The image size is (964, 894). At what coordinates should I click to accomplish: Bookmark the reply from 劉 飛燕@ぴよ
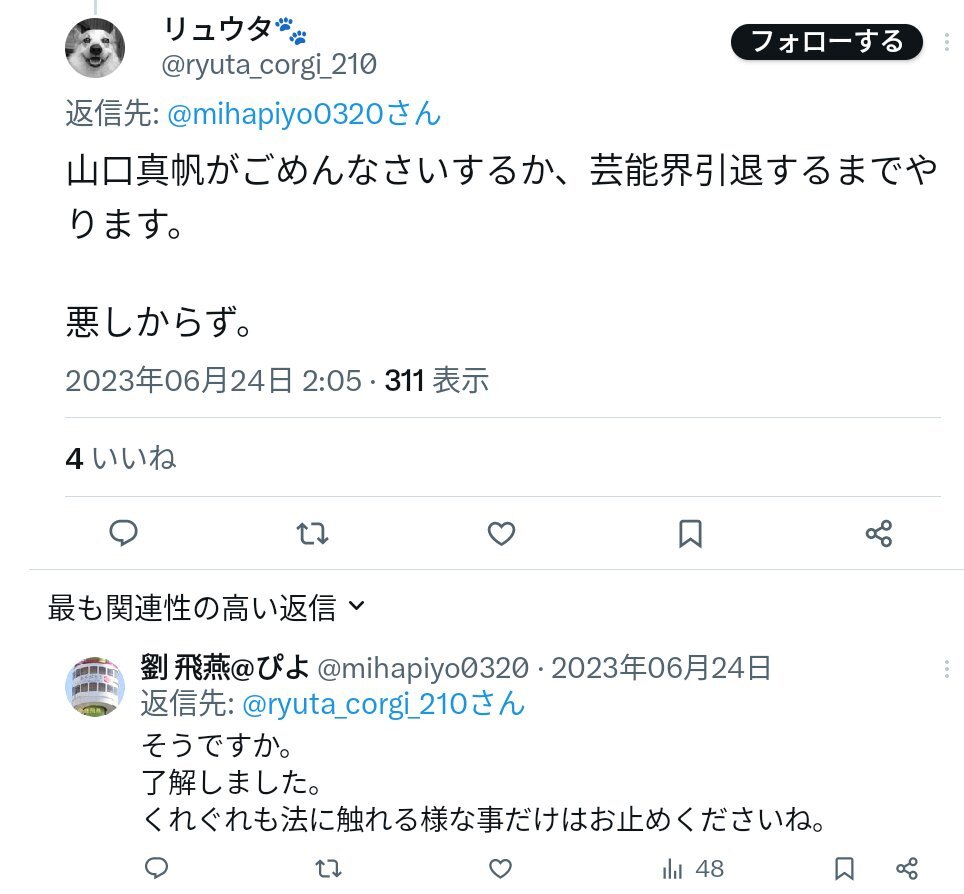844,869
